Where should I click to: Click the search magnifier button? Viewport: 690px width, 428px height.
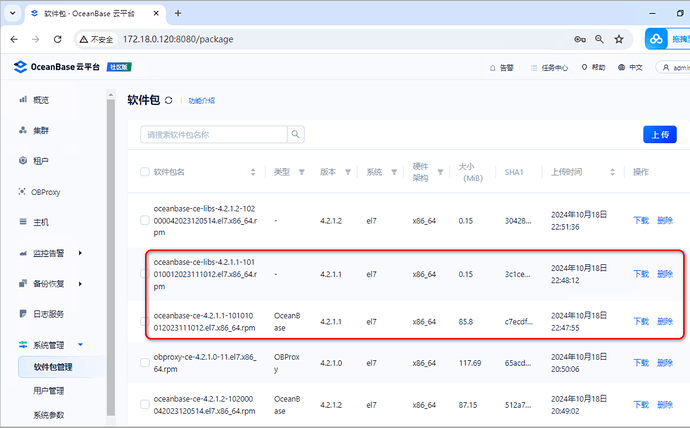click(x=296, y=135)
